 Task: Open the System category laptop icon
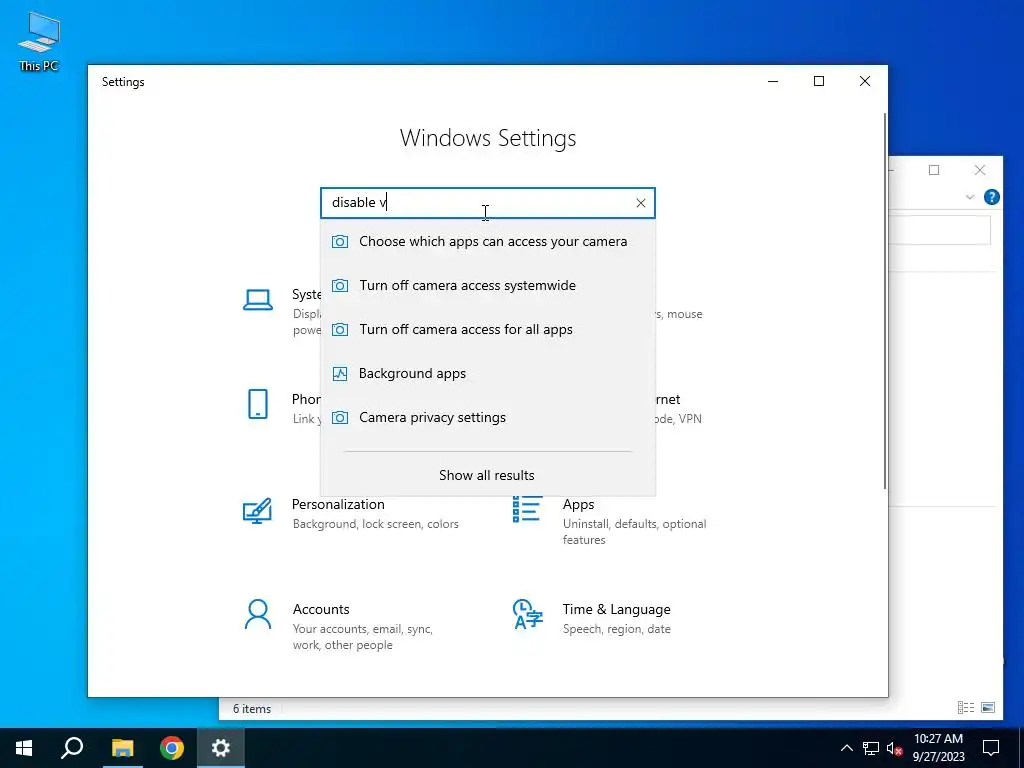pos(258,300)
